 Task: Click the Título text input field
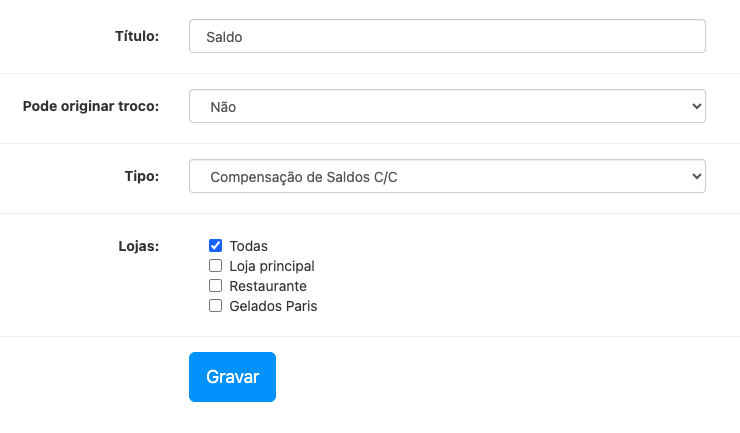(447, 37)
